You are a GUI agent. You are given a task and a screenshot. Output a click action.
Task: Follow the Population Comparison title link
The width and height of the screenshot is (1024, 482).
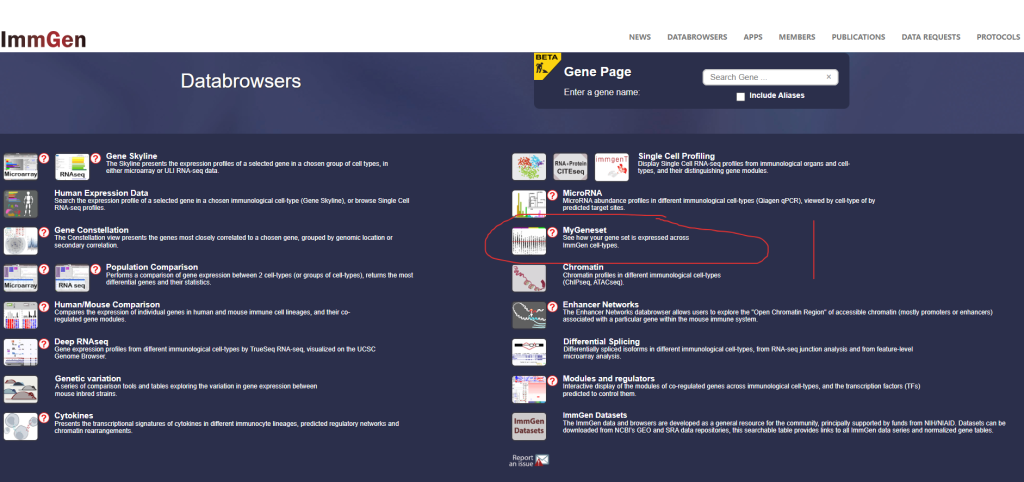(152, 267)
